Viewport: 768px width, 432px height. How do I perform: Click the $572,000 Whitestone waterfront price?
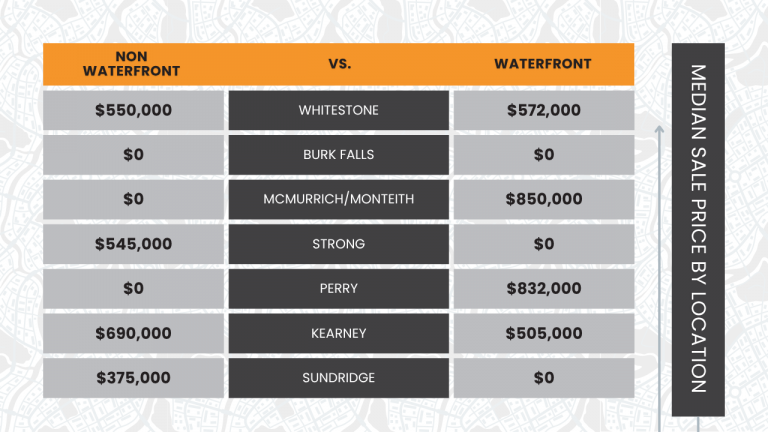click(x=543, y=110)
